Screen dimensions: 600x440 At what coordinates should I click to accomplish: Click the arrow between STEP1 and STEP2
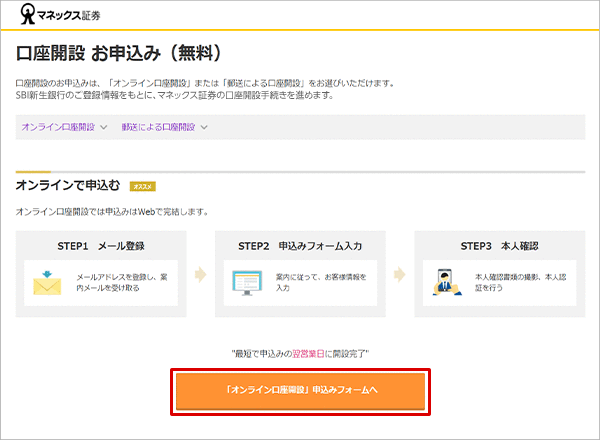200,274
